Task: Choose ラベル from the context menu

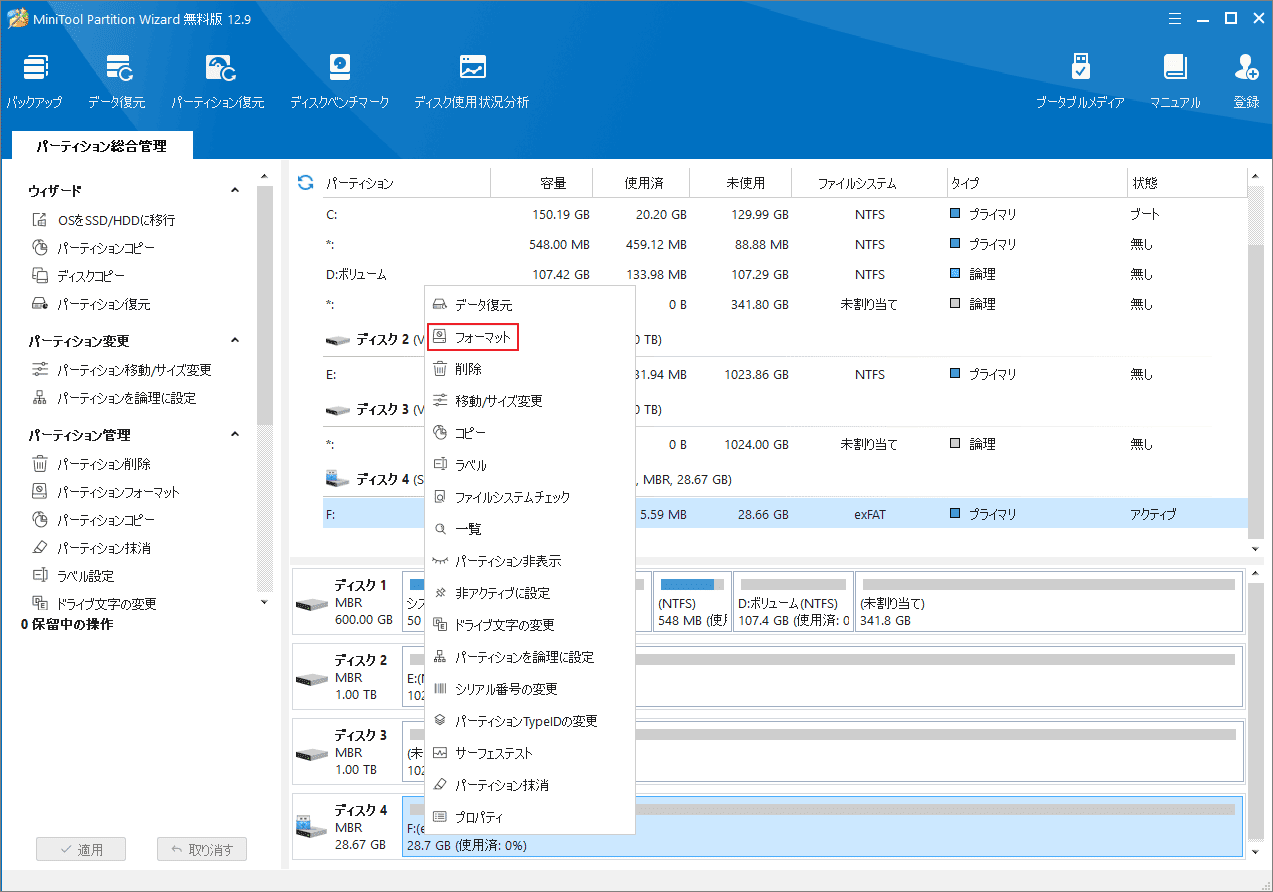Action: click(530, 465)
